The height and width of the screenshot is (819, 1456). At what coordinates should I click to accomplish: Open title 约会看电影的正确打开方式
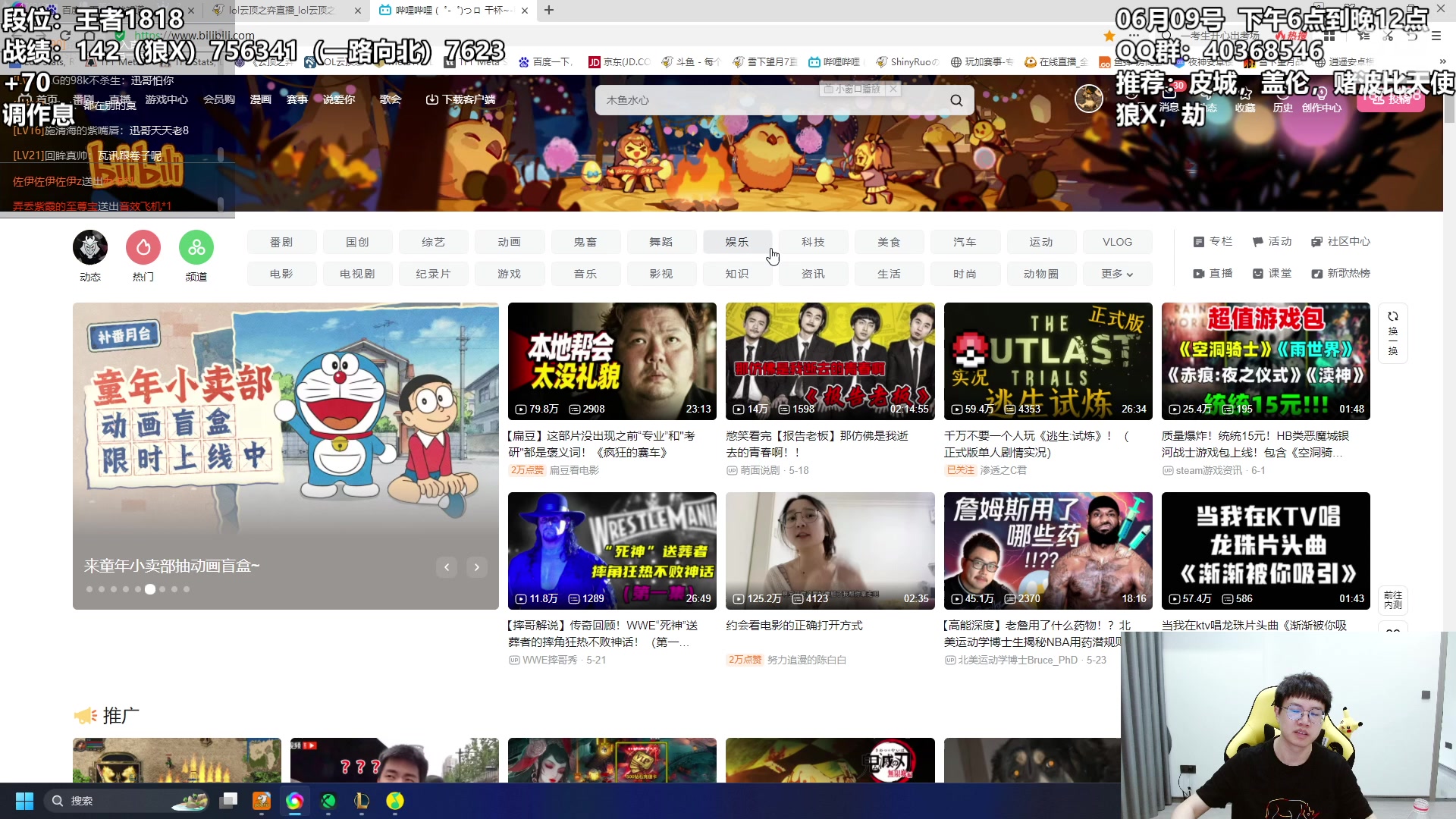pyautogui.click(x=794, y=626)
